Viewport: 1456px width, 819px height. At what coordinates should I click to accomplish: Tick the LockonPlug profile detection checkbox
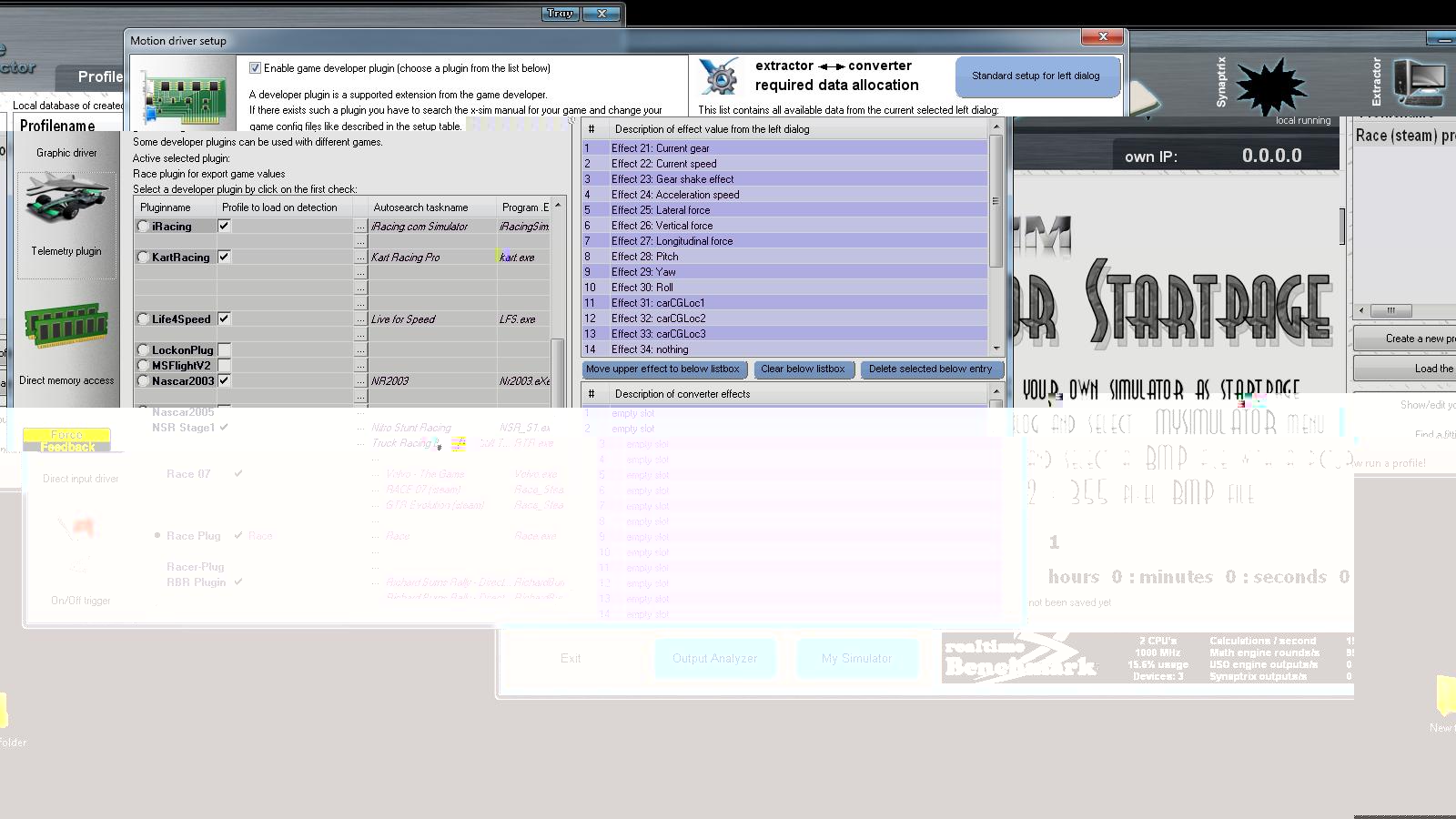(224, 350)
